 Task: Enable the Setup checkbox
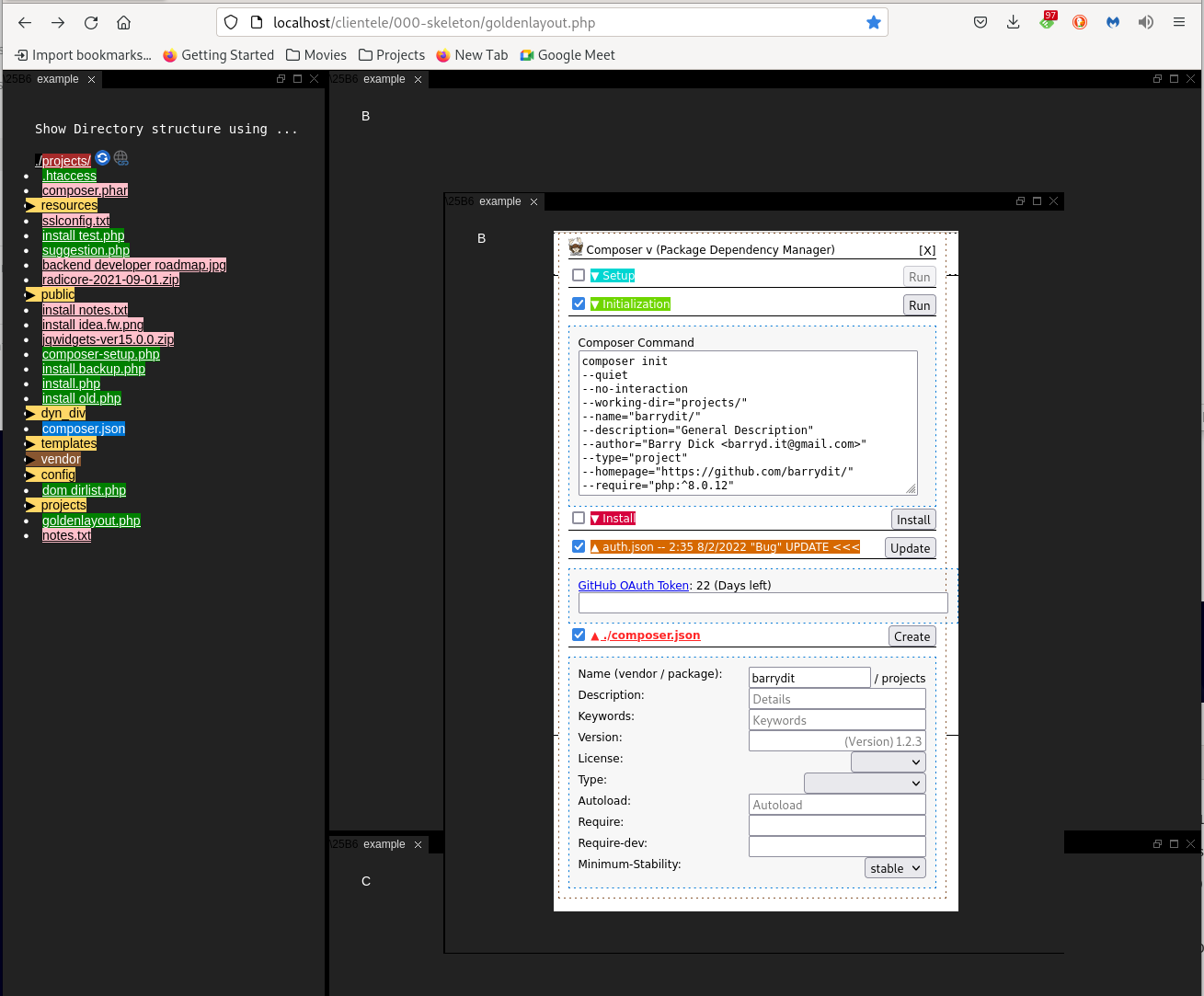click(579, 274)
